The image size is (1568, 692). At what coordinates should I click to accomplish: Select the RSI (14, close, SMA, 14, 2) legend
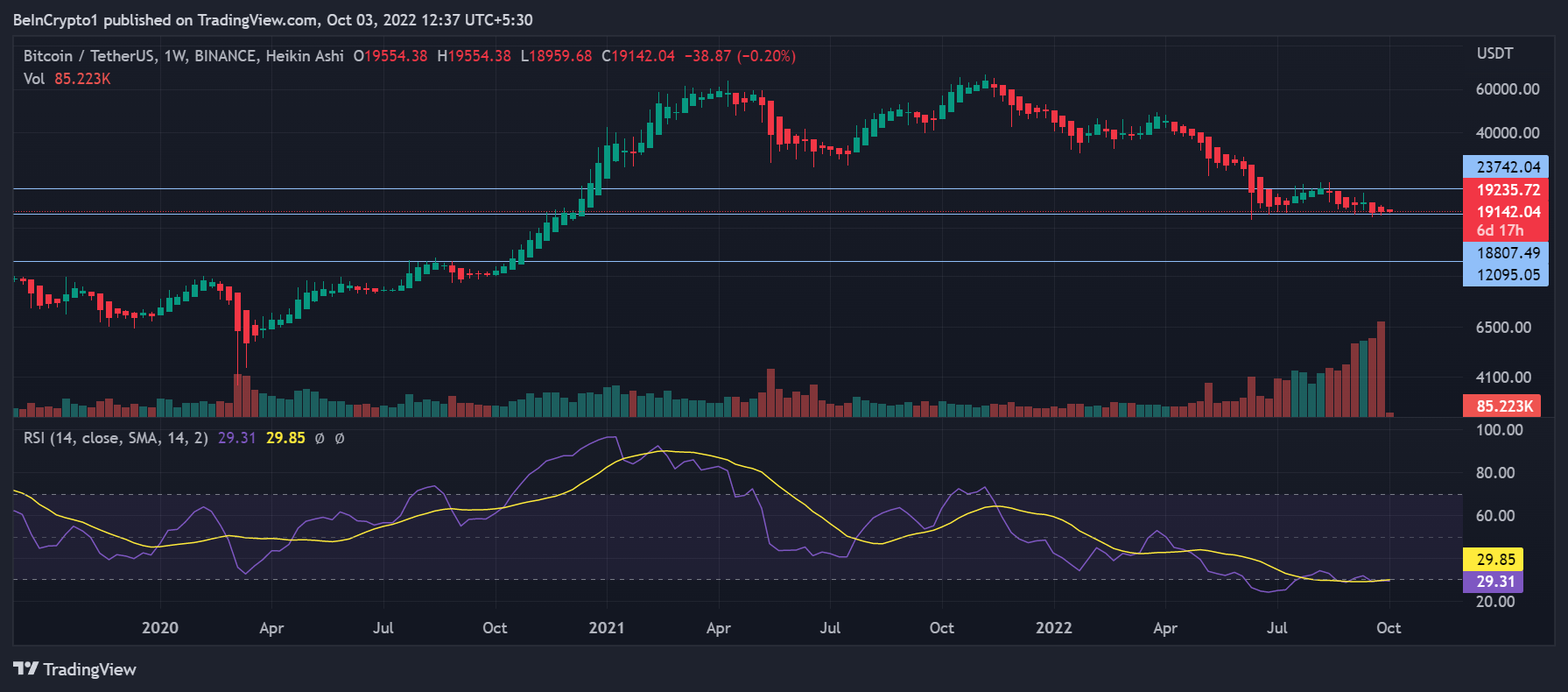pyautogui.click(x=116, y=438)
